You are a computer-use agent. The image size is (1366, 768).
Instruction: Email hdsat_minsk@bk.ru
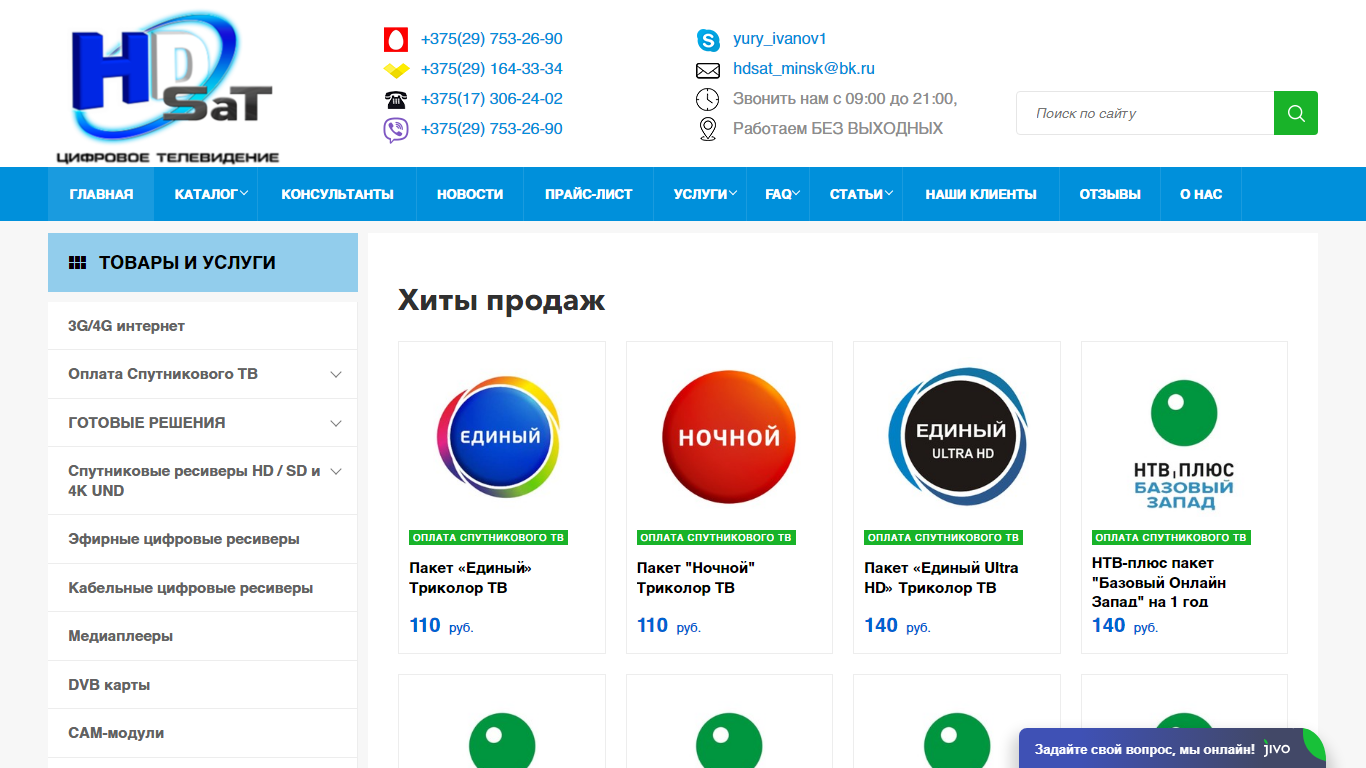[804, 69]
